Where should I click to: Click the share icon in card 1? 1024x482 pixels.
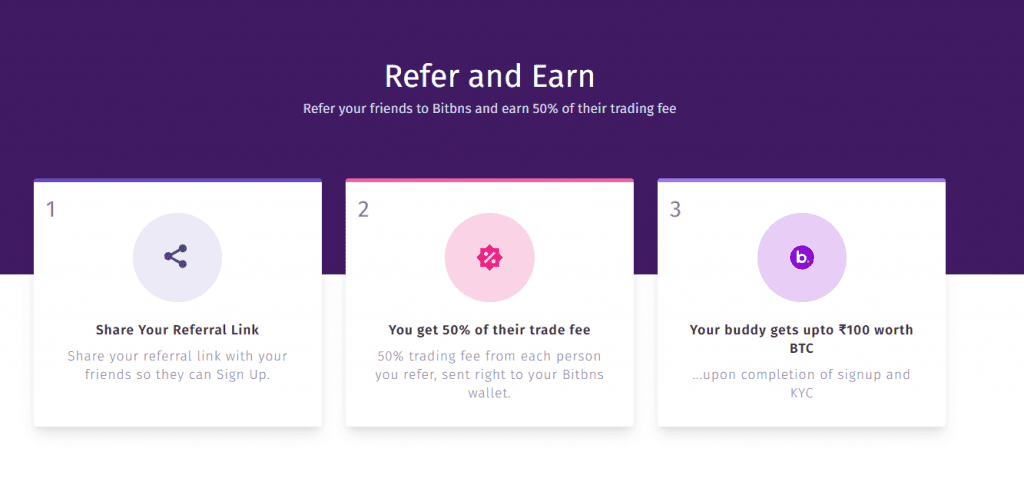click(x=176, y=257)
